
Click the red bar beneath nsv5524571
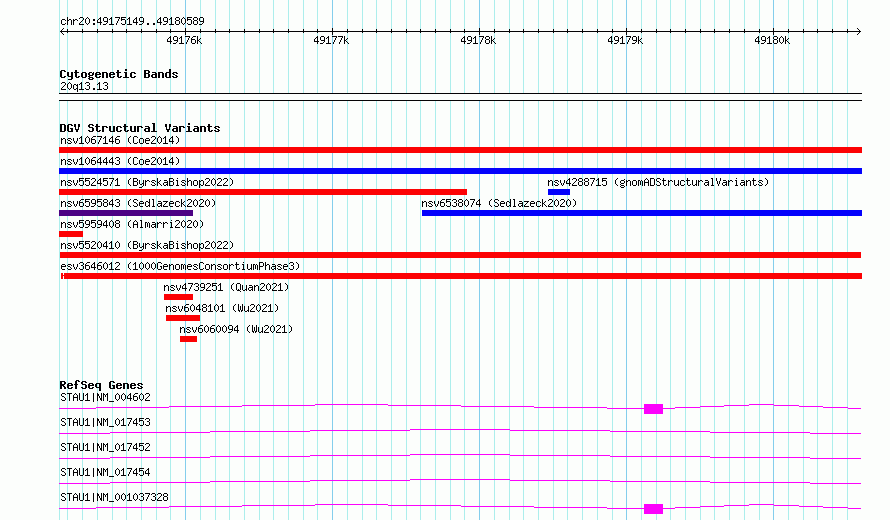click(x=263, y=192)
